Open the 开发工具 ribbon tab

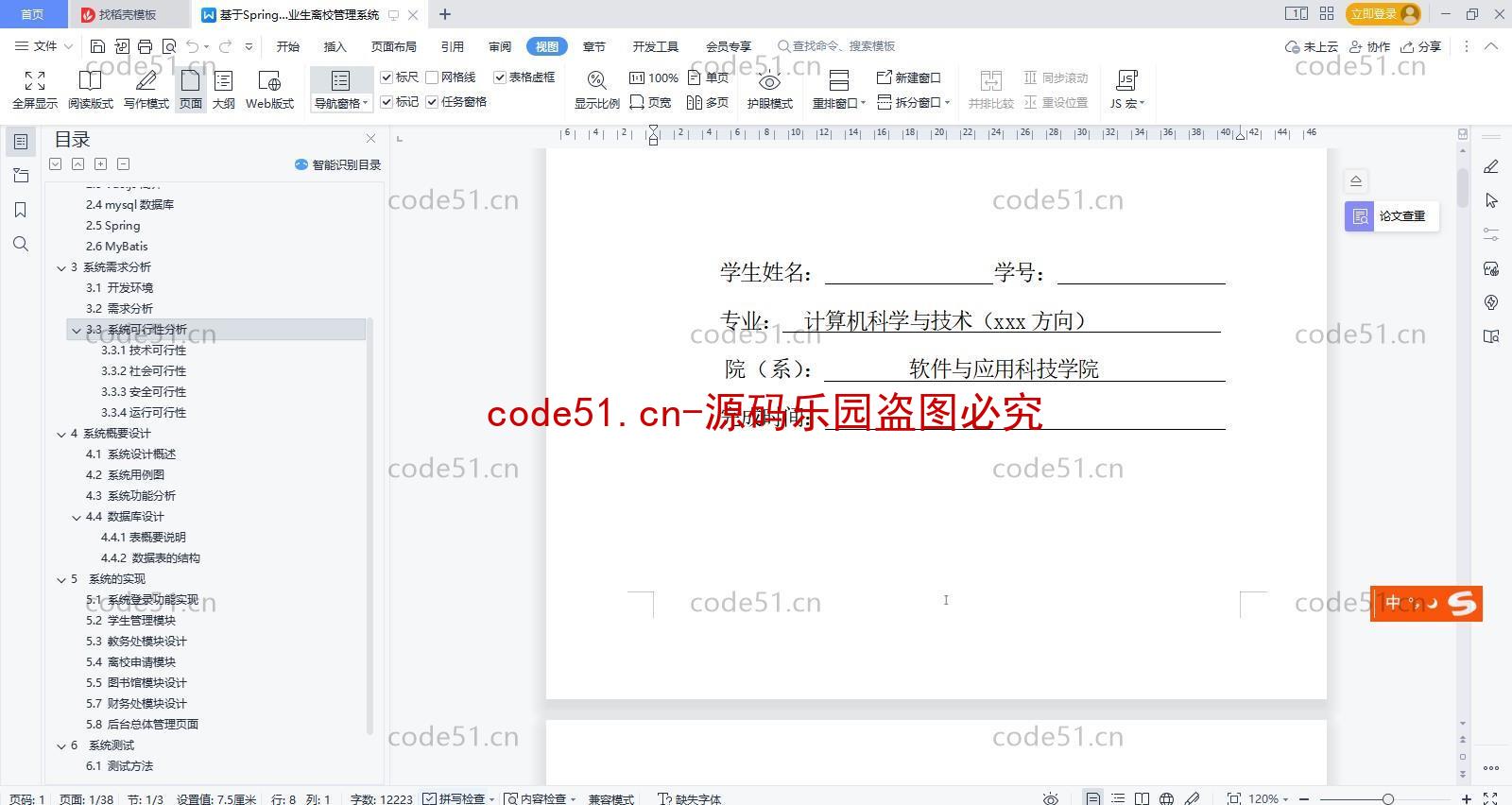(655, 46)
